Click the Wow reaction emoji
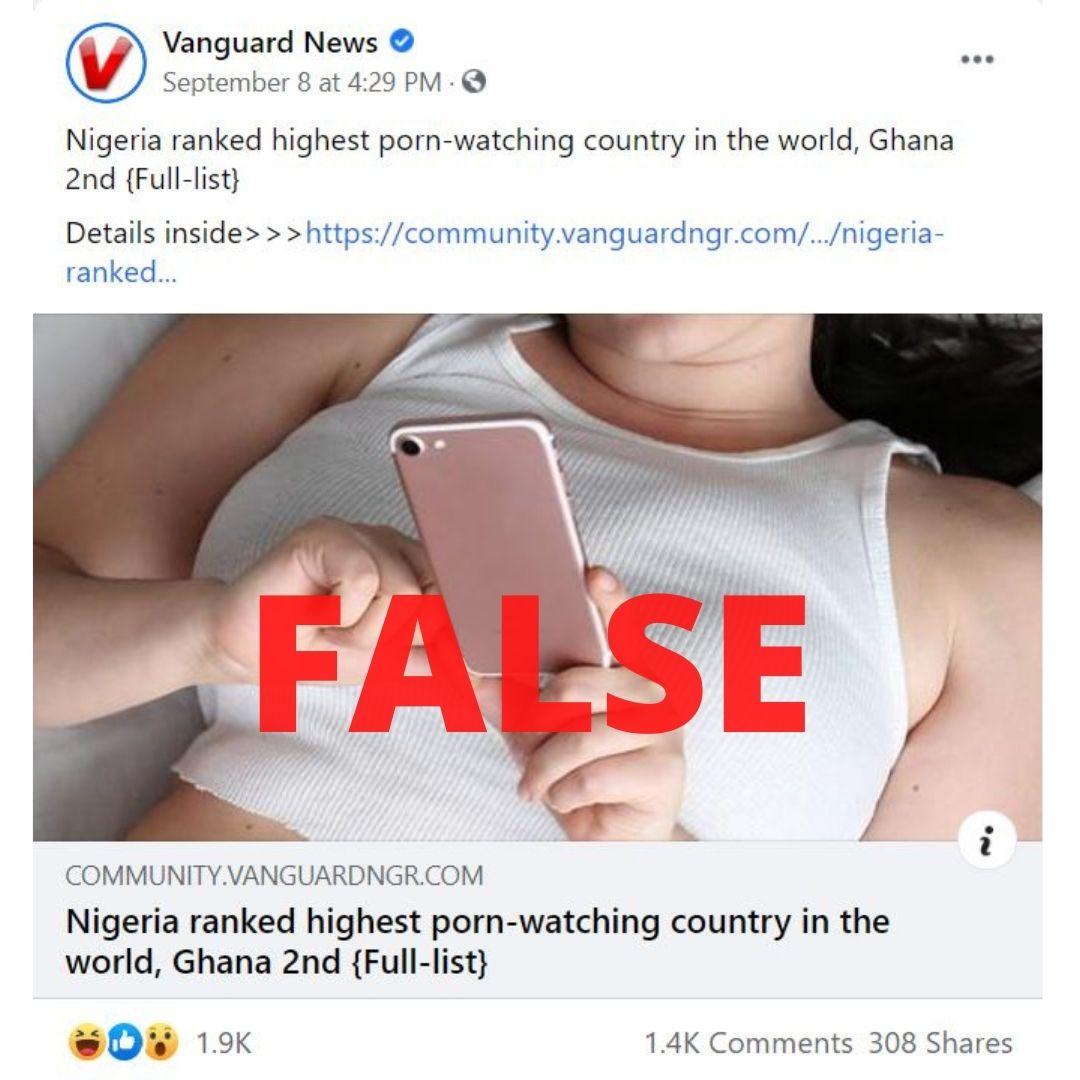This screenshot has width=1080, height=1080. coord(161,1042)
